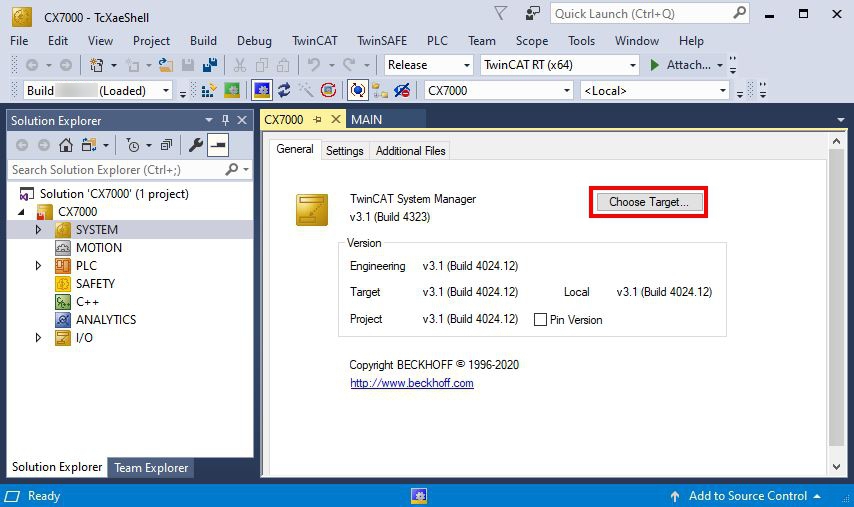This screenshot has height=507, width=854.
Task: Click the Pending Changes Filter clock icon
Action: point(132,145)
